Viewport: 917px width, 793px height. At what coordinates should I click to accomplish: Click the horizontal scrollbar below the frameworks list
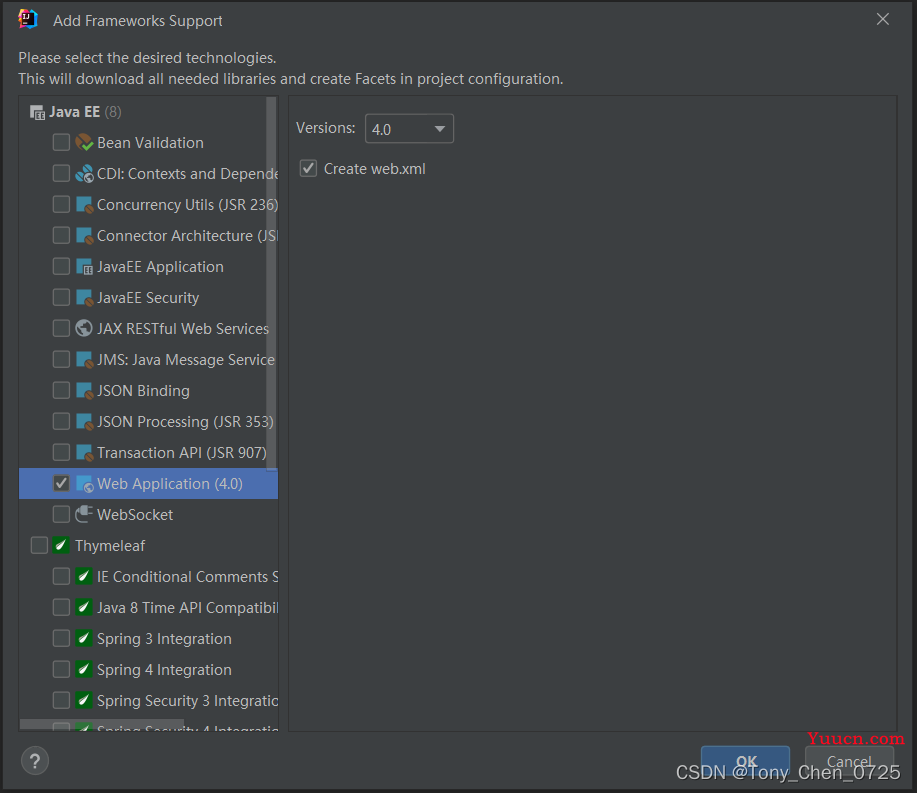coord(102,725)
